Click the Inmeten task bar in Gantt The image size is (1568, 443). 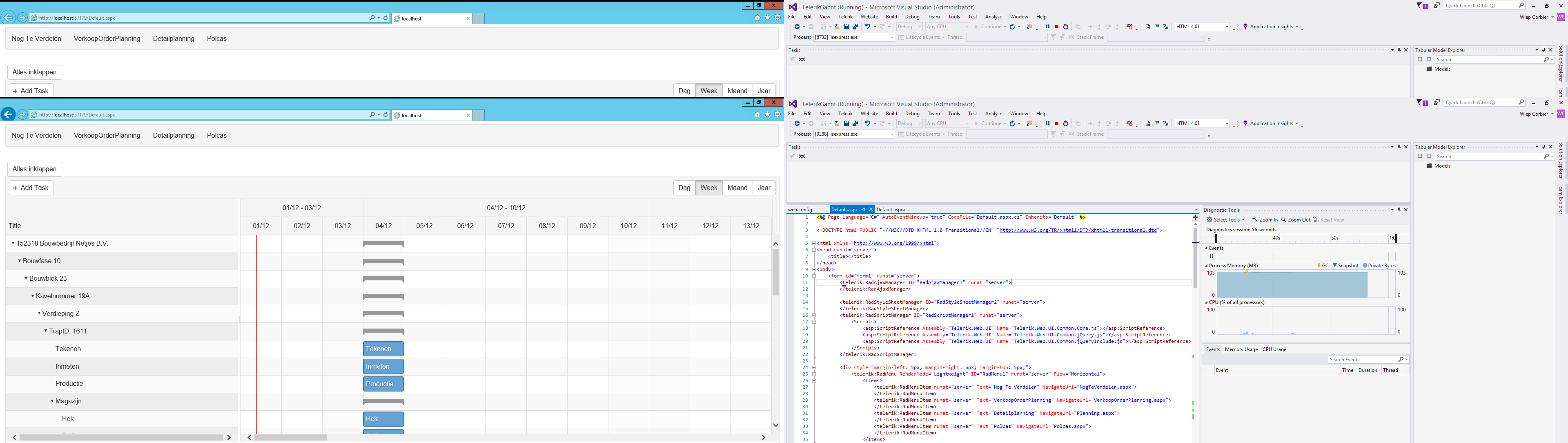[x=383, y=367]
